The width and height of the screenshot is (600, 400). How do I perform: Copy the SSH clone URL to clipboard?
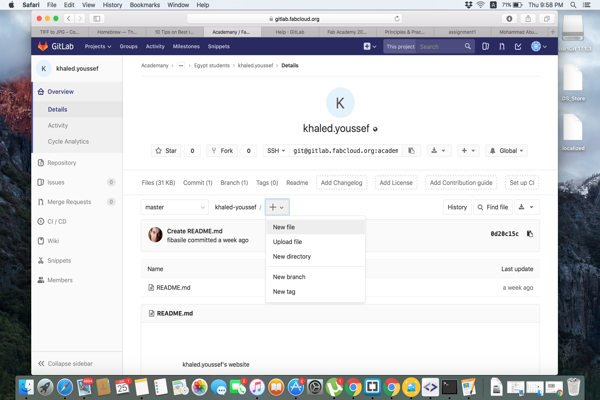click(411, 151)
